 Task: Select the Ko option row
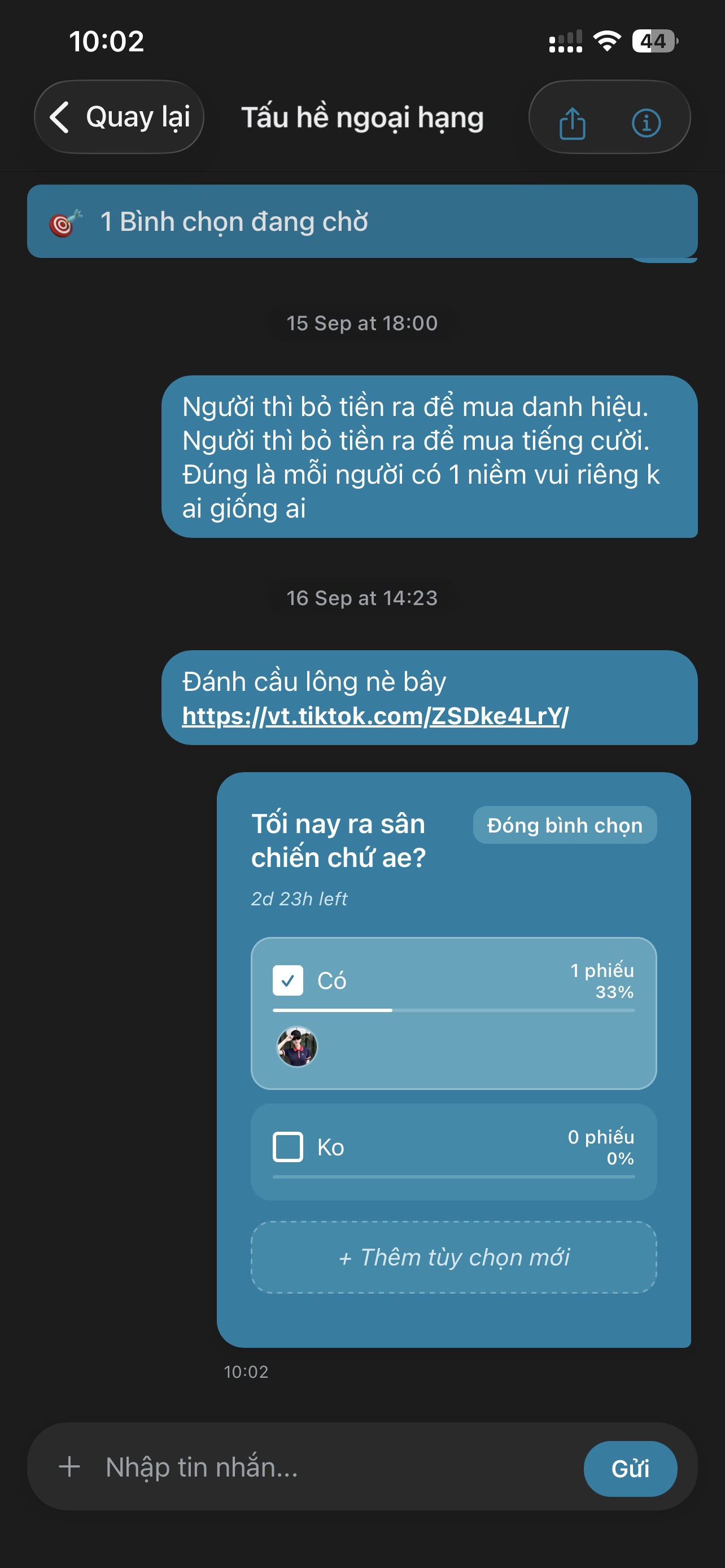(453, 1151)
